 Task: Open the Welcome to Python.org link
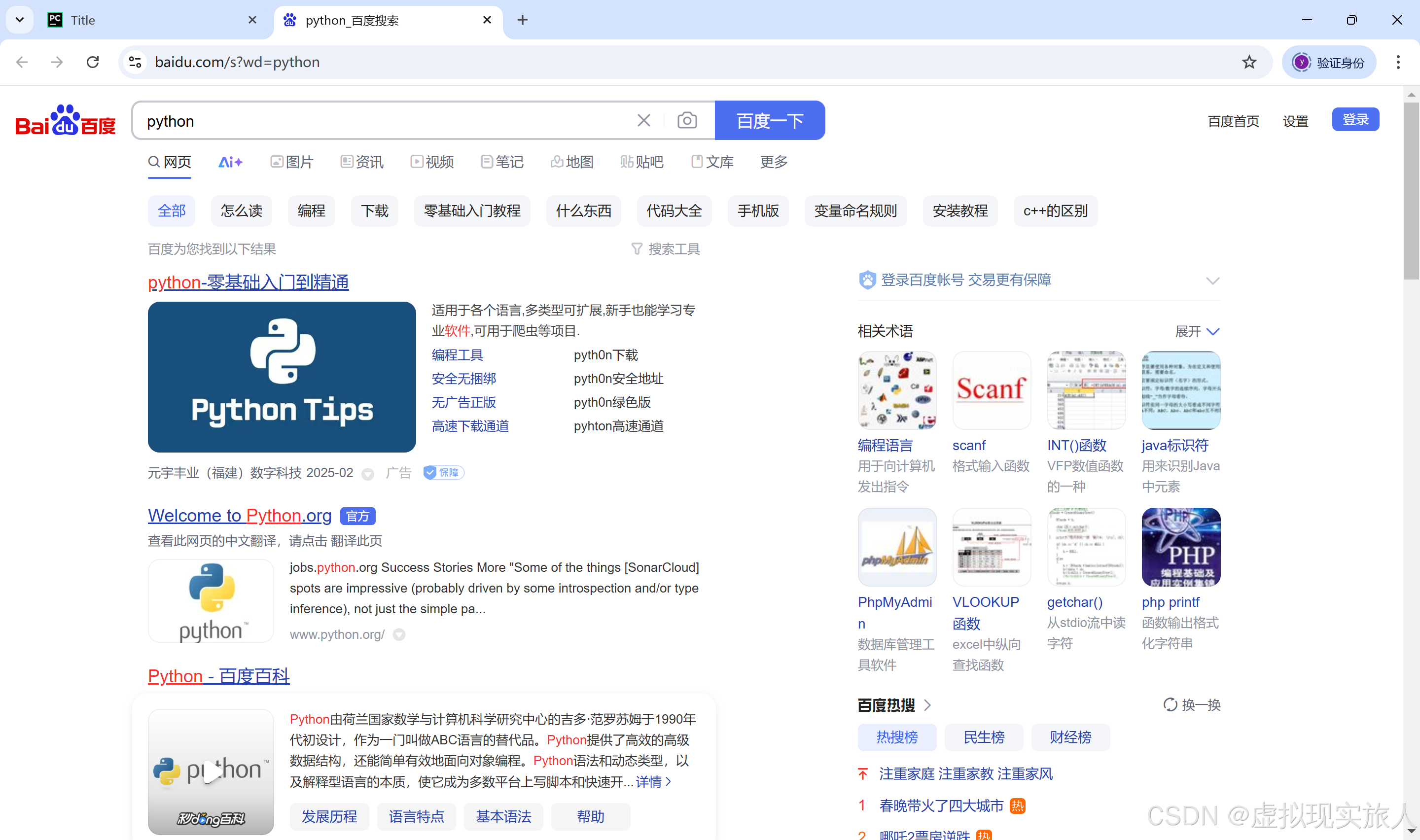point(240,515)
